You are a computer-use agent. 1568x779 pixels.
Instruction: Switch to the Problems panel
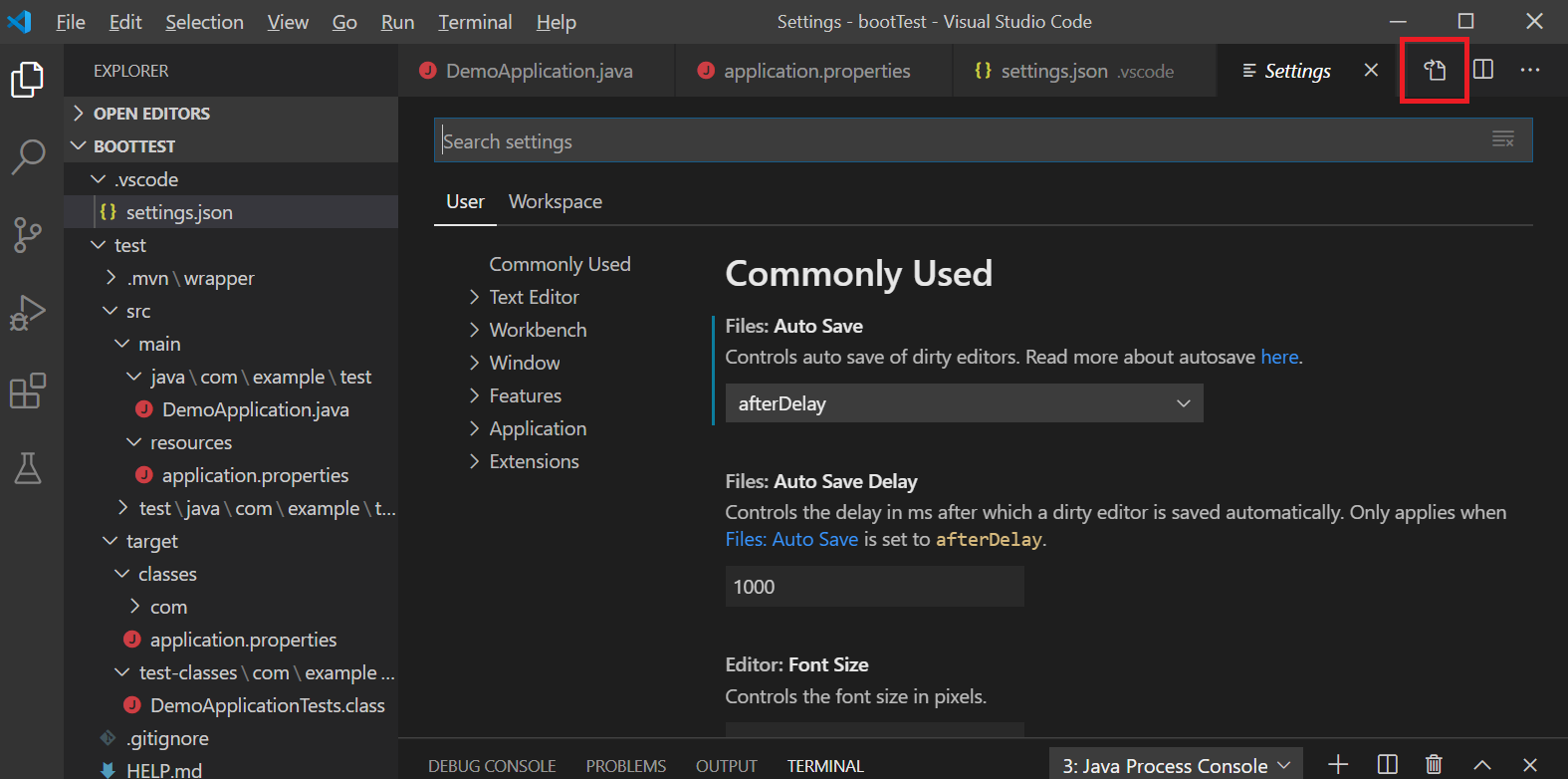pyautogui.click(x=625, y=765)
